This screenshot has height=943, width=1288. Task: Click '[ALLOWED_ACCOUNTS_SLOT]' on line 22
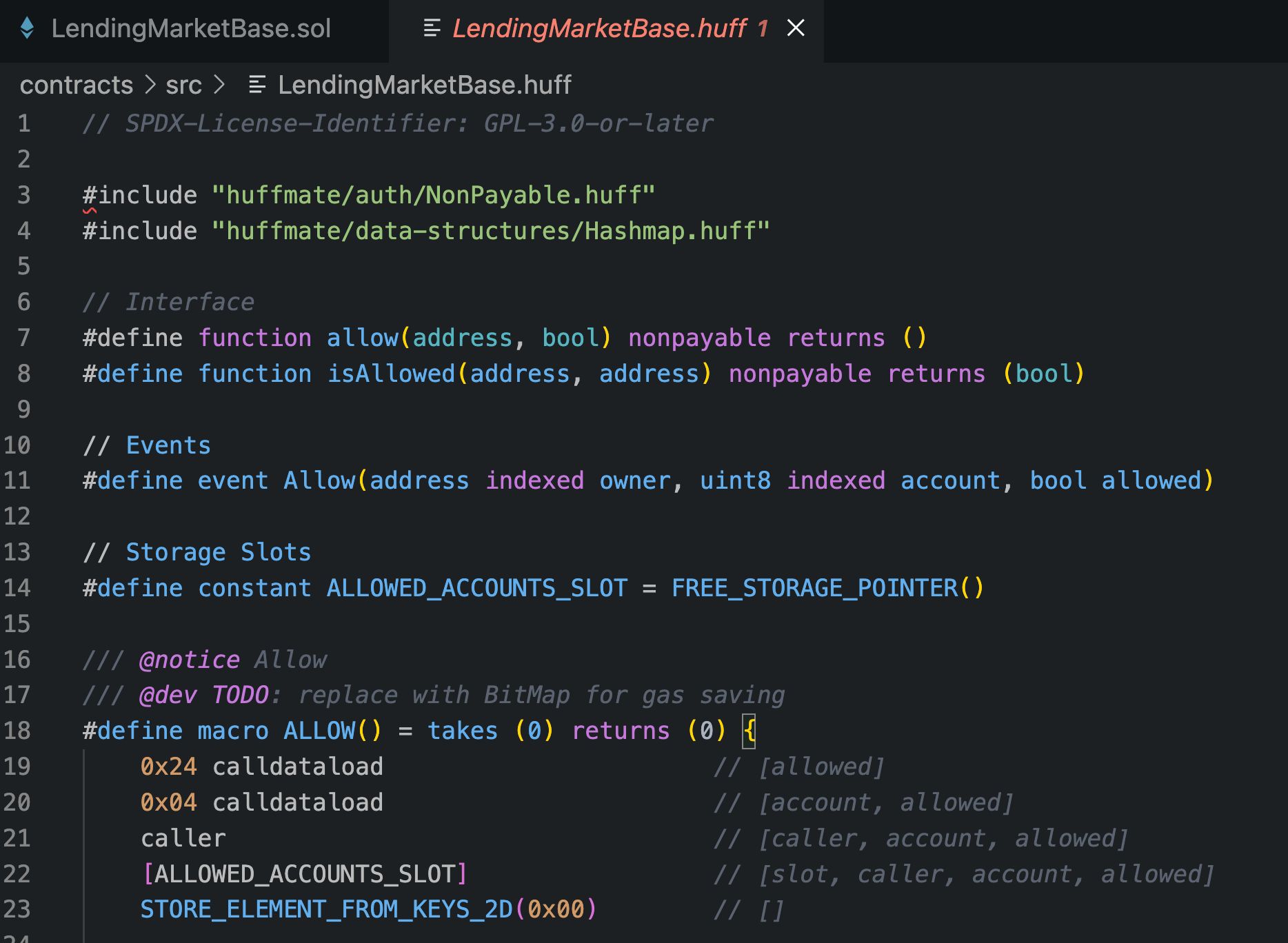click(x=305, y=874)
